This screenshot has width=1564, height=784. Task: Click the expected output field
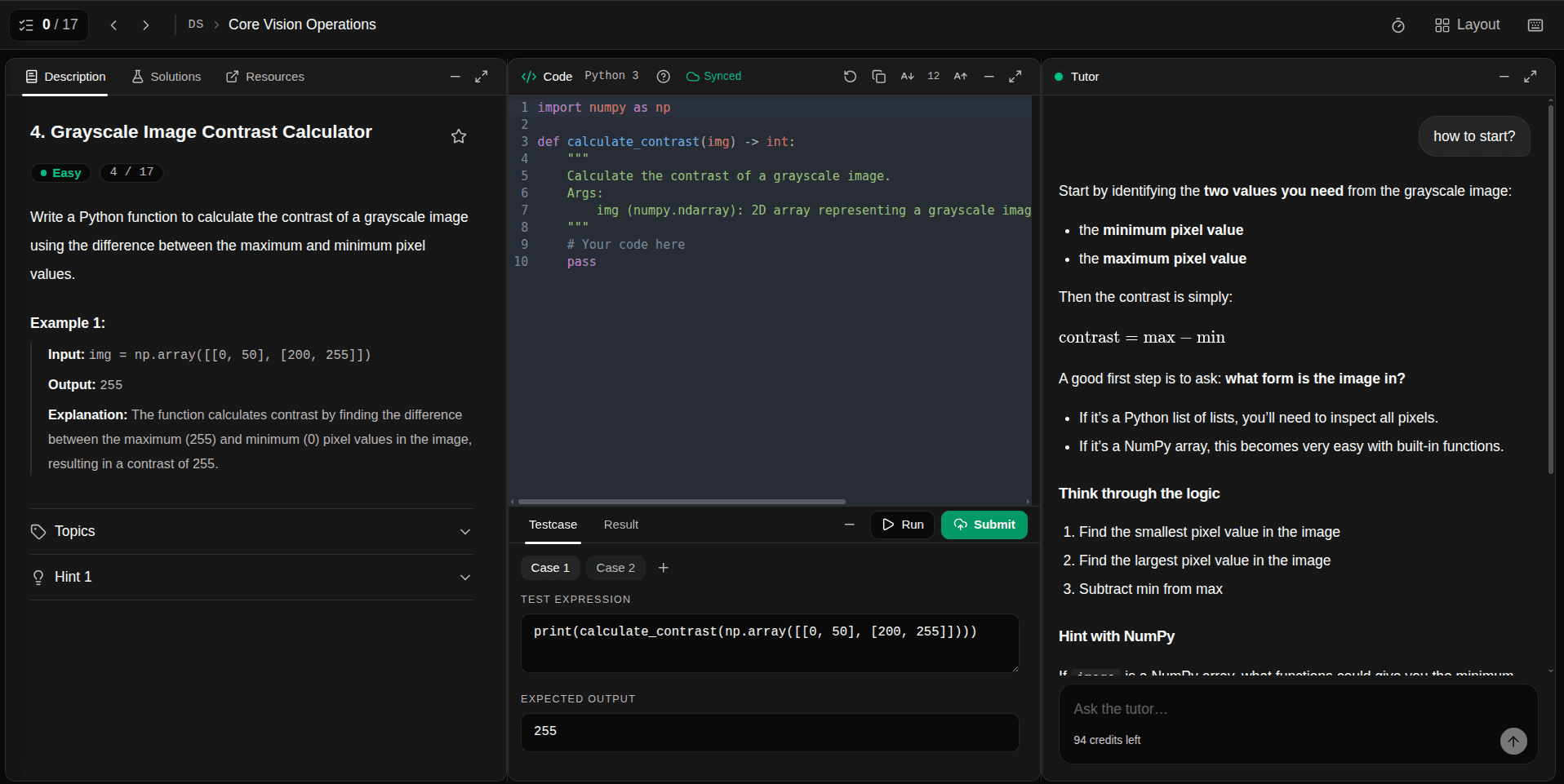(x=770, y=733)
